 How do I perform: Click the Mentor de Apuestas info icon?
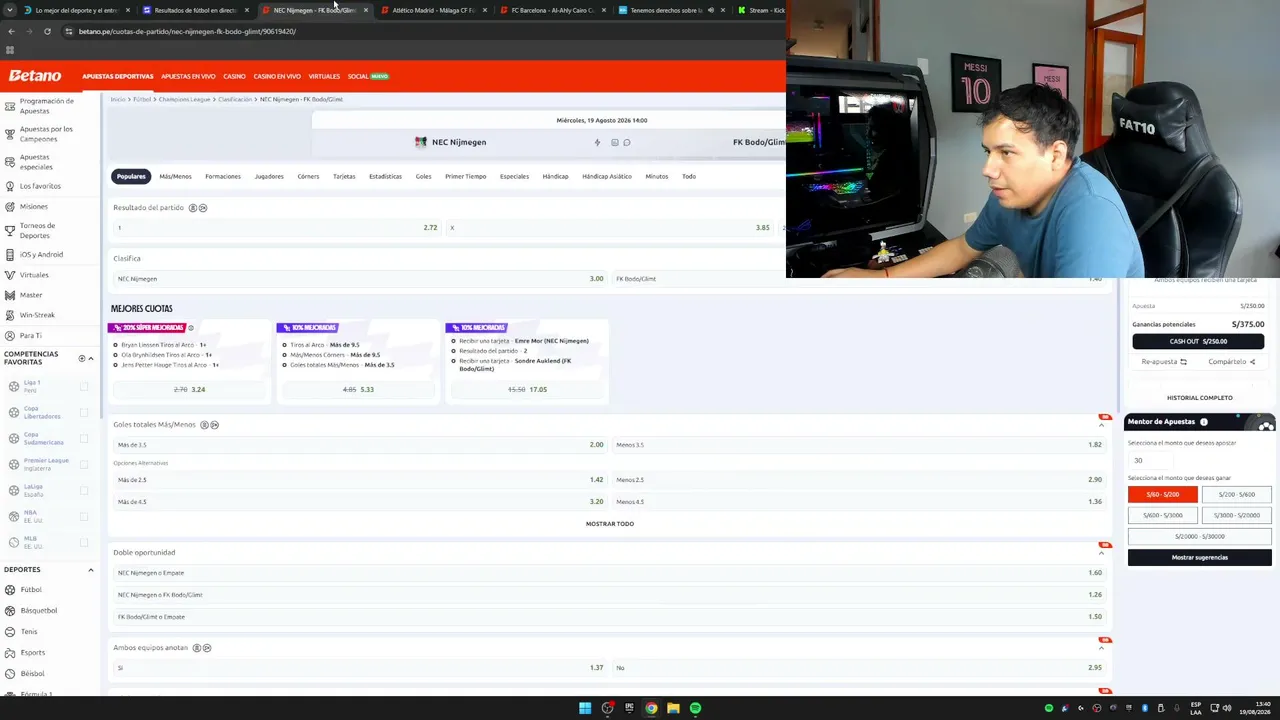coord(1204,422)
